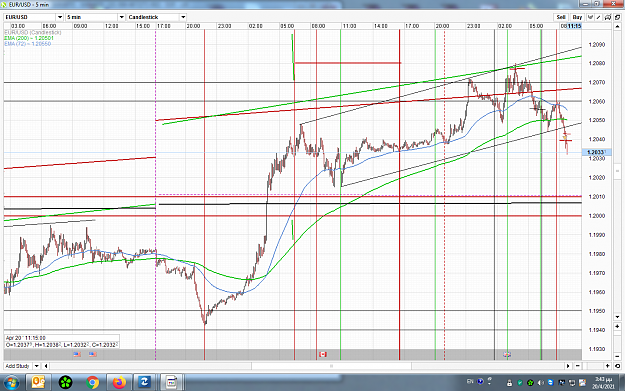
Task: Click the Add Study button
Action: [18, 366]
